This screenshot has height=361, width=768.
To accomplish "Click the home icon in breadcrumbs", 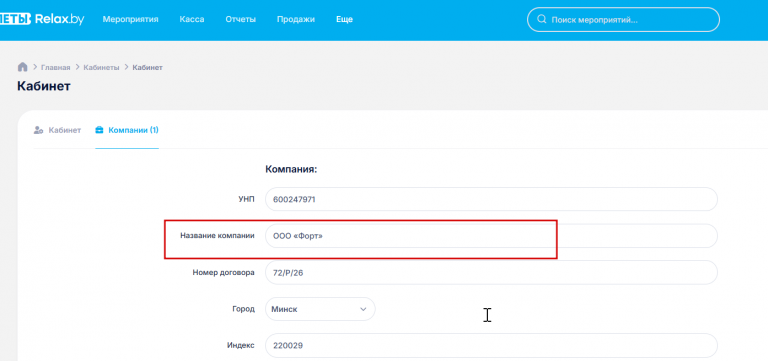I will pos(23,67).
